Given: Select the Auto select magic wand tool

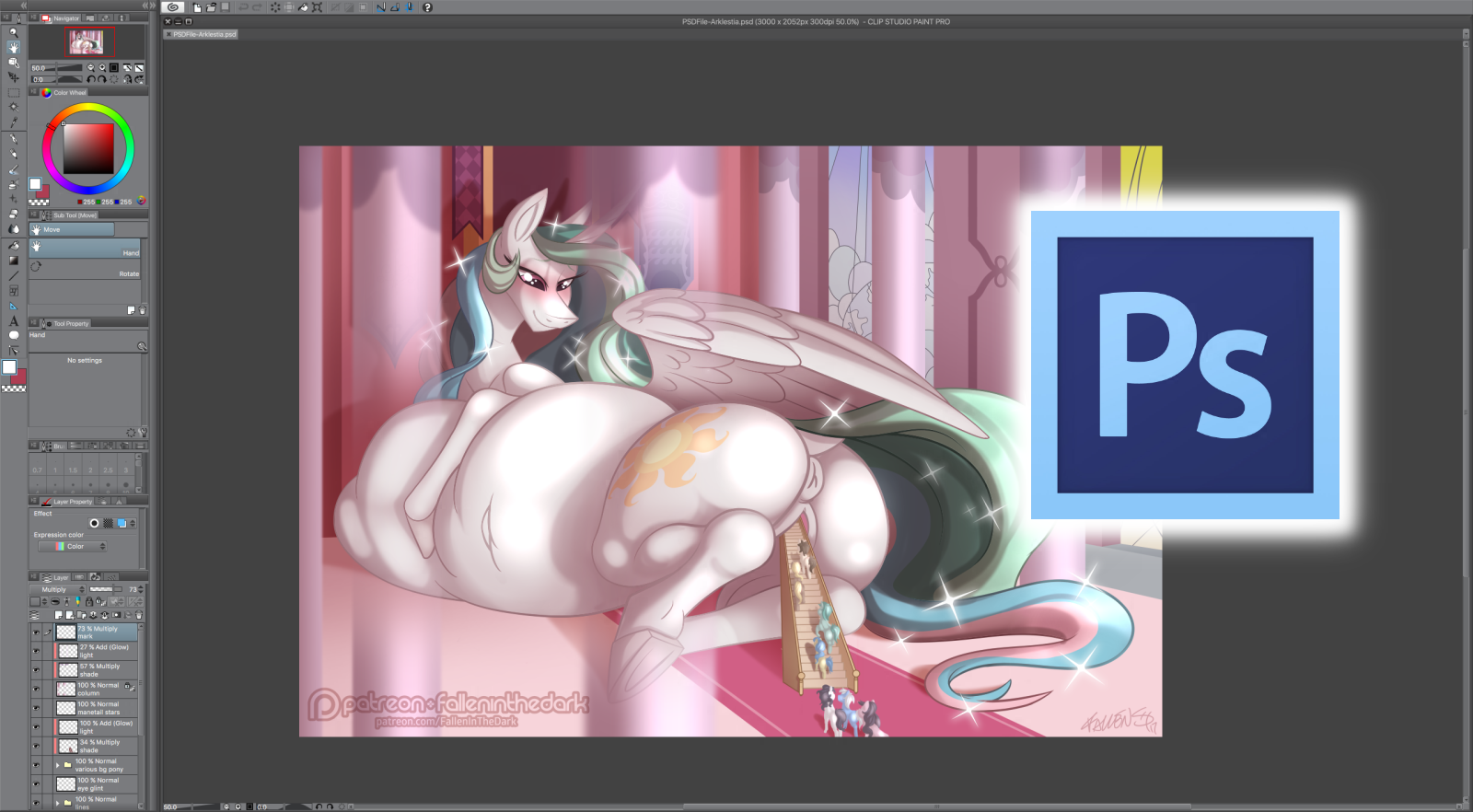Looking at the screenshot, I should pos(13,107).
